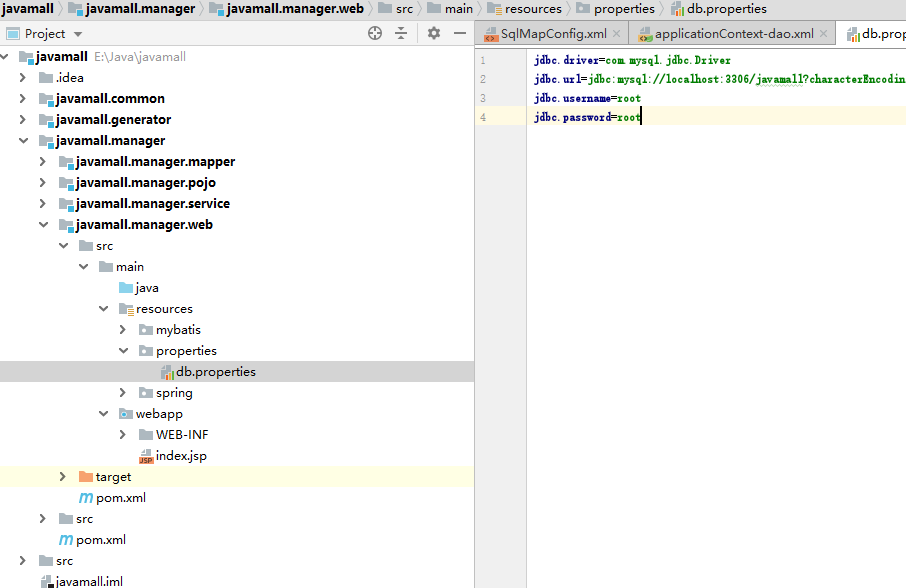Screen dimensions: 906x588
Task: Expand the target folder
Action: coord(63,477)
